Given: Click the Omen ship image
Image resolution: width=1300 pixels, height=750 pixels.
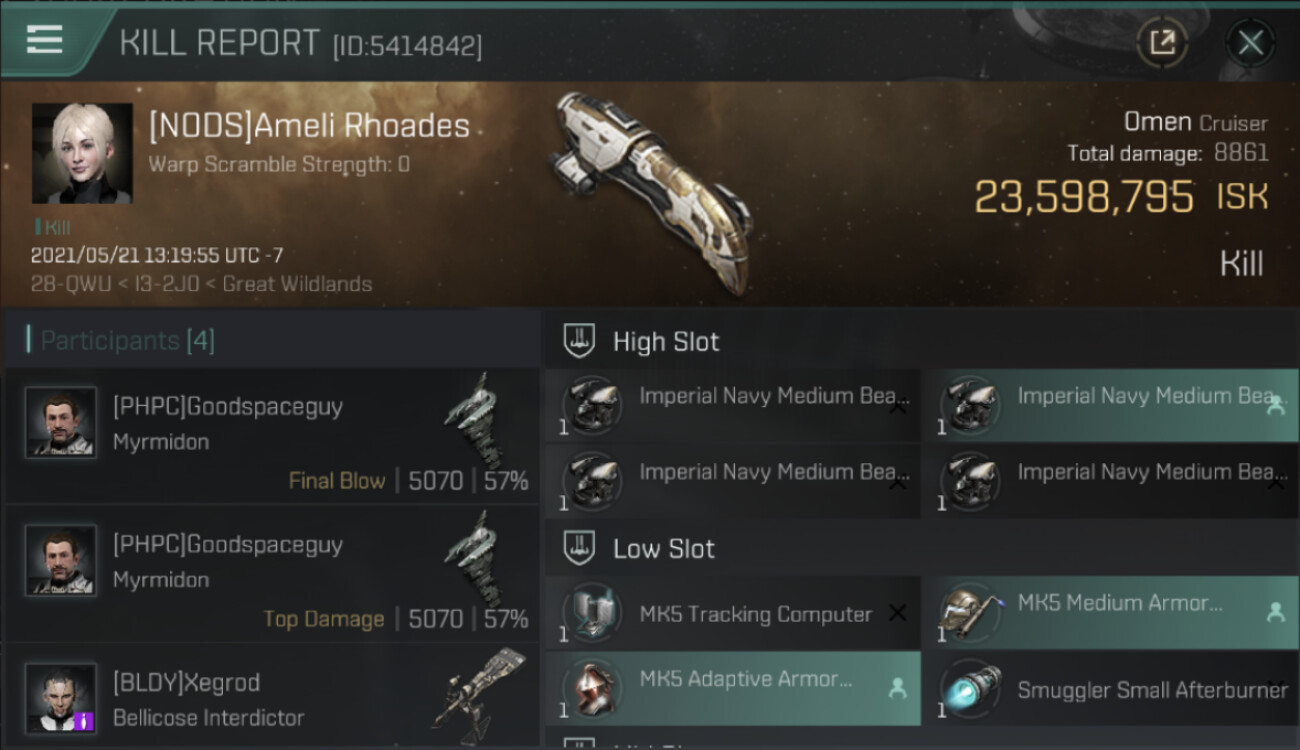Looking at the screenshot, I should [x=652, y=190].
